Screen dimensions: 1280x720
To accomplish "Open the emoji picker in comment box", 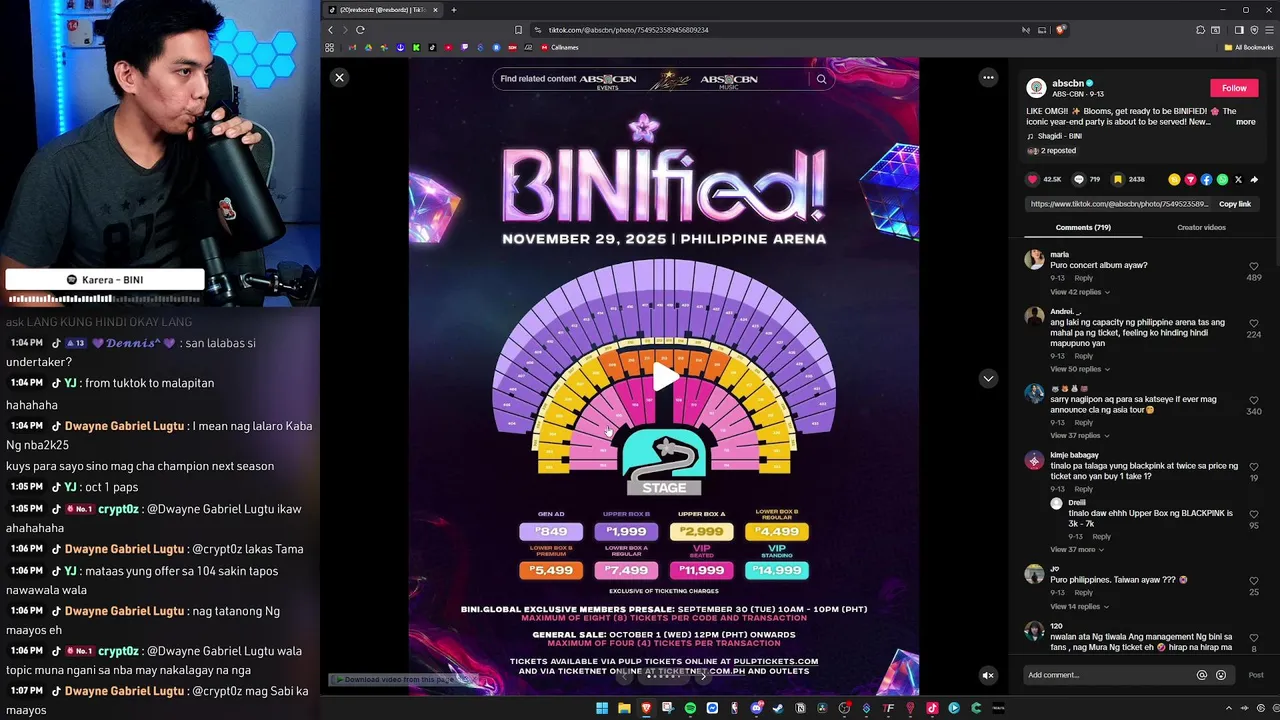I will point(1221,675).
